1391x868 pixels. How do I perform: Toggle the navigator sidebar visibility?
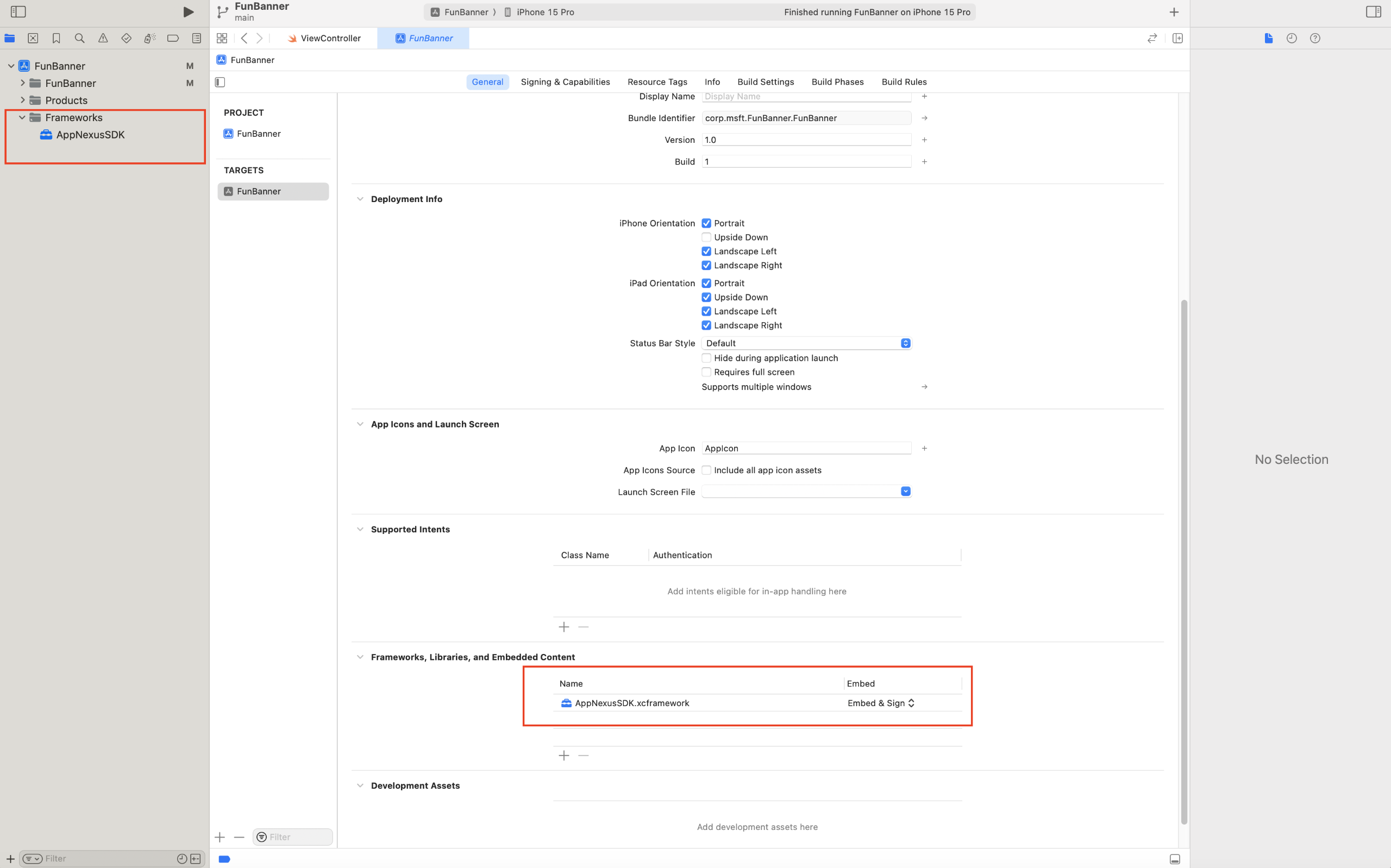(18, 11)
